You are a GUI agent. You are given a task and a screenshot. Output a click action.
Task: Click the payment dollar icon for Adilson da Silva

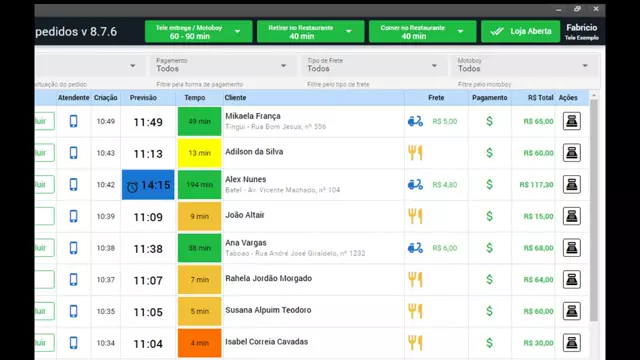pos(489,153)
